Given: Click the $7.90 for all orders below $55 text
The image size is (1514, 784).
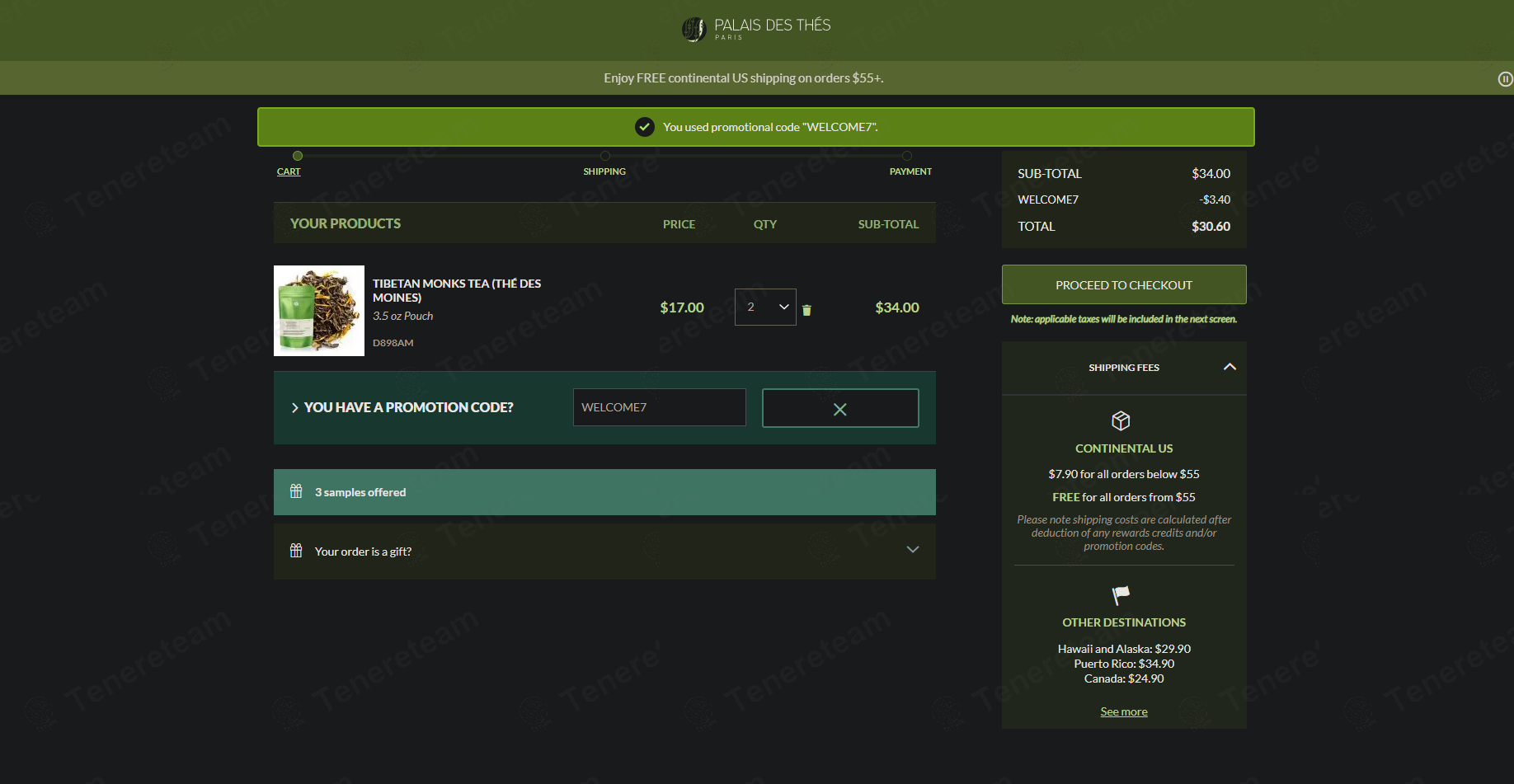Looking at the screenshot, I should point(1124,474).
